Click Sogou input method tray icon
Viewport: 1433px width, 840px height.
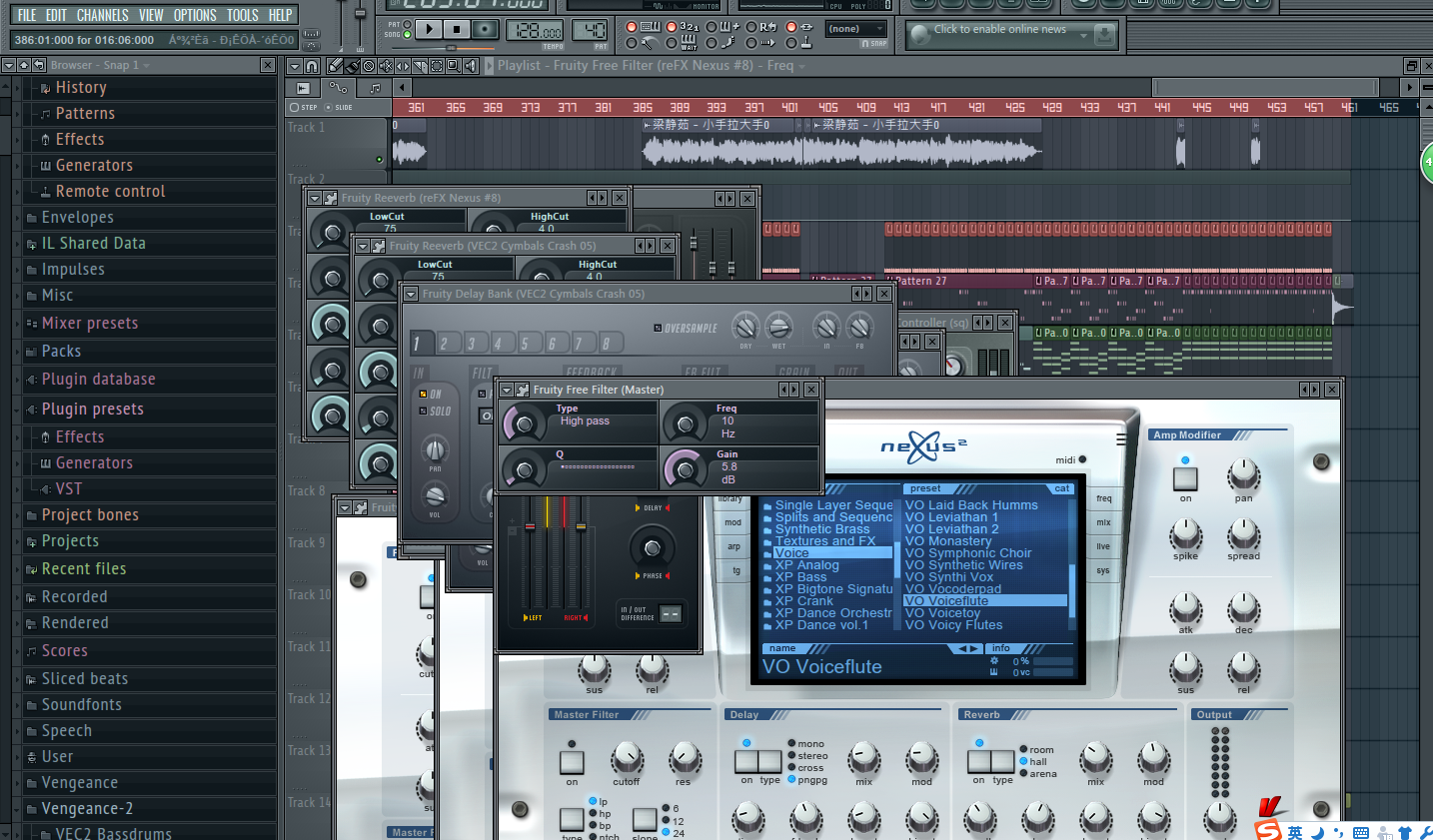click(1268, 831)
